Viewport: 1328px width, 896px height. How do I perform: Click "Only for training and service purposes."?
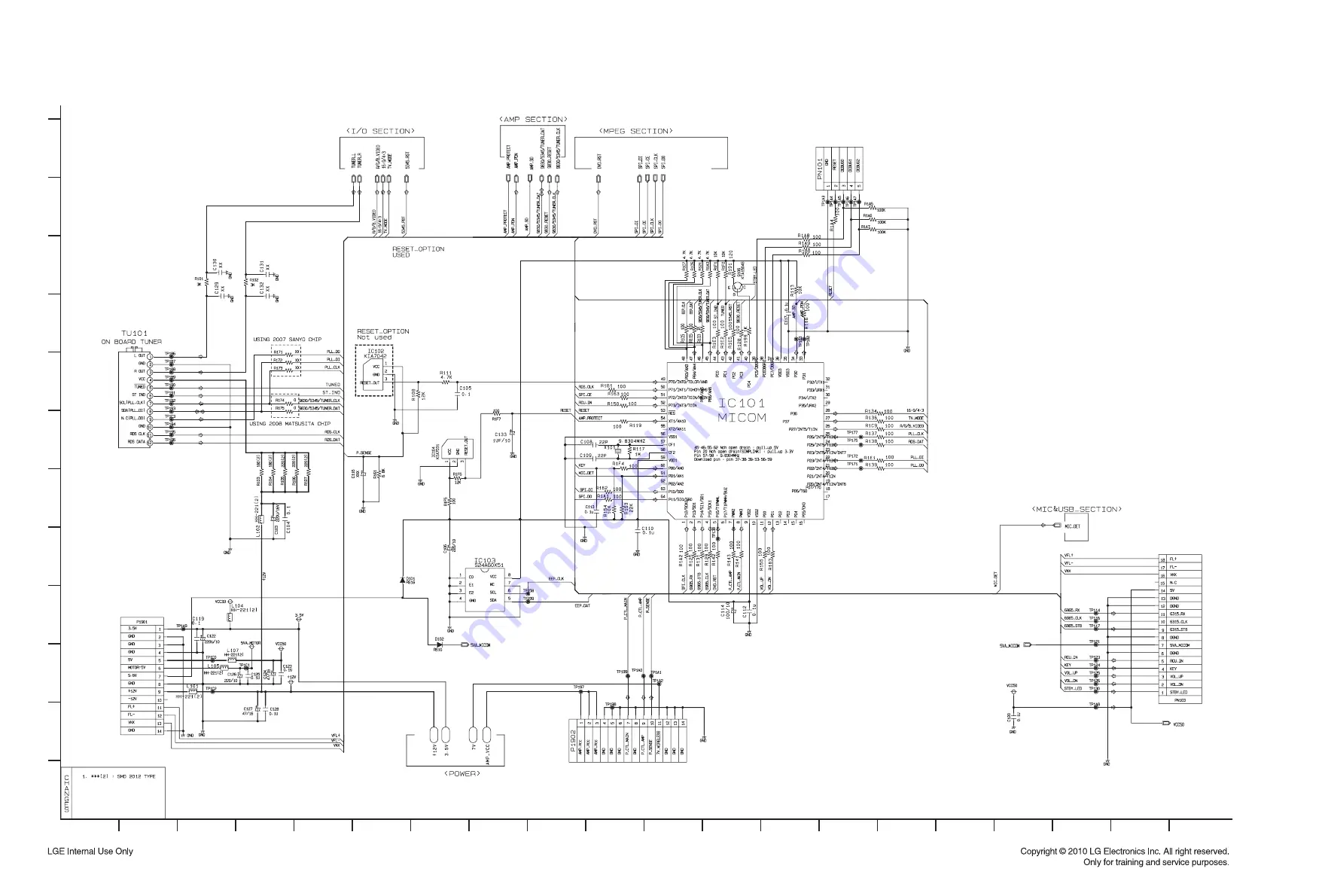tap(1156, 863)
